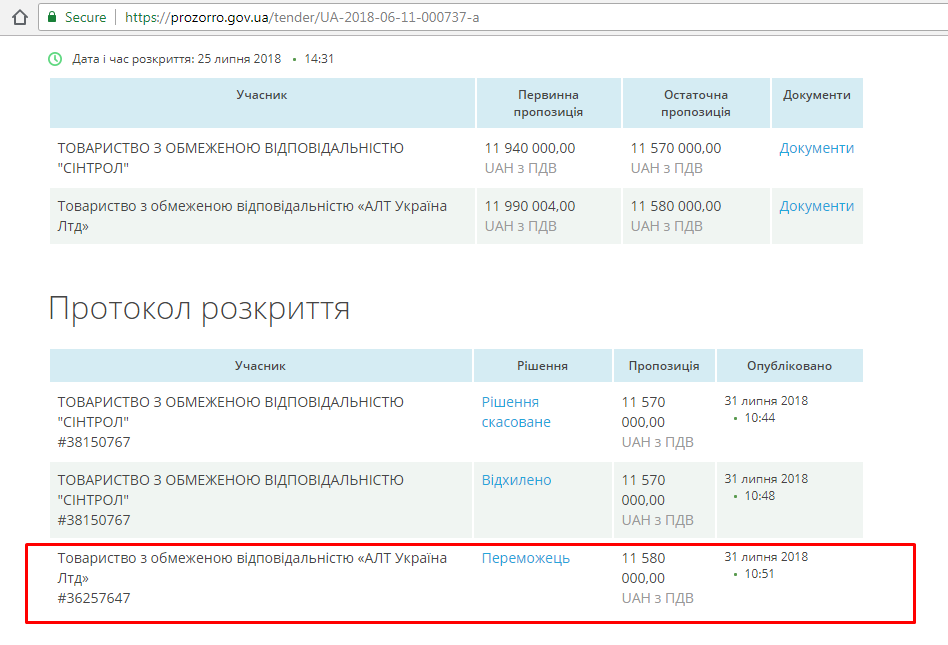Click initial bid 11 940 000,00
This screenshot has height=645, width=948.
click(x=530, y=148)
